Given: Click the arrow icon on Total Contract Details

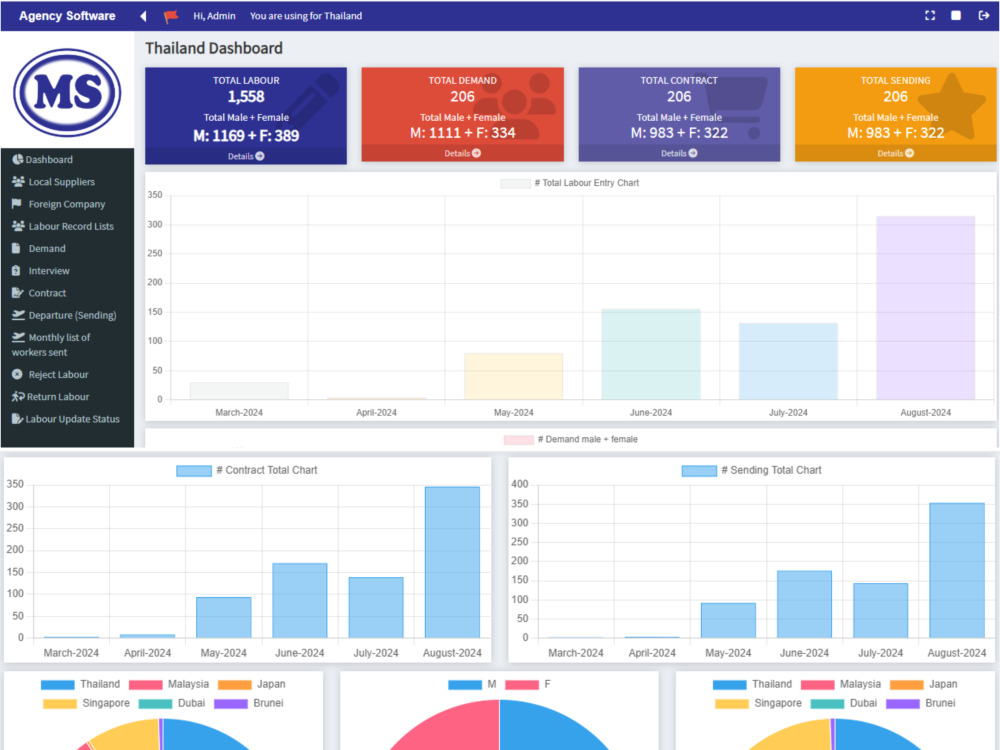Looking at the screenshot, I should click(x=693, y=153).
